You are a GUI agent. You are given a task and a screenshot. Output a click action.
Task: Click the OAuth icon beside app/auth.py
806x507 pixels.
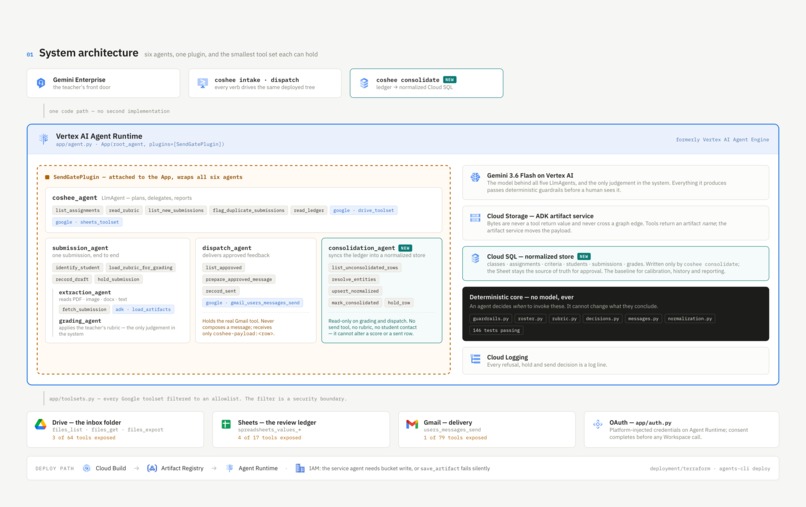(597, 424)
